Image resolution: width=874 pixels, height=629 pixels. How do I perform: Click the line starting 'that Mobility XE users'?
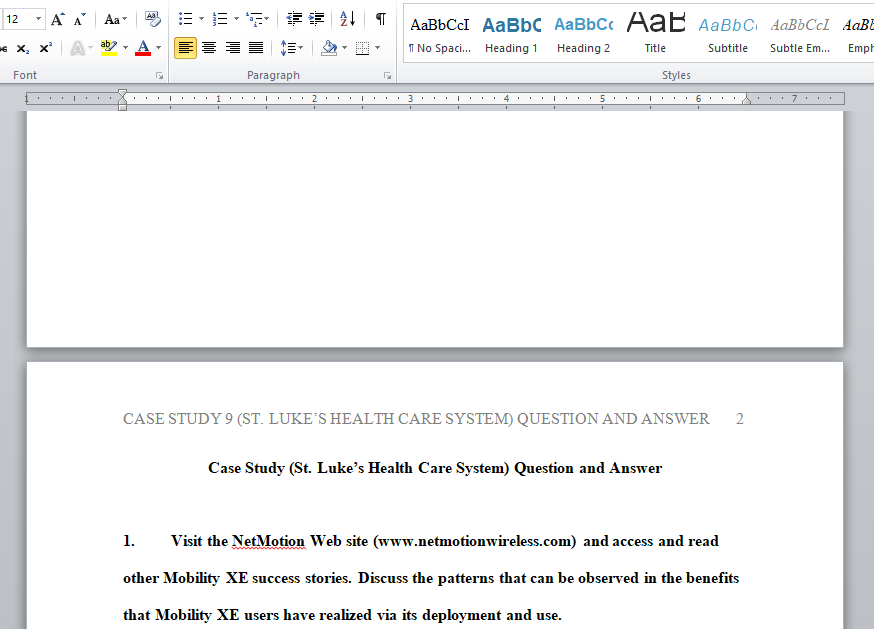(x=342, y=615)
